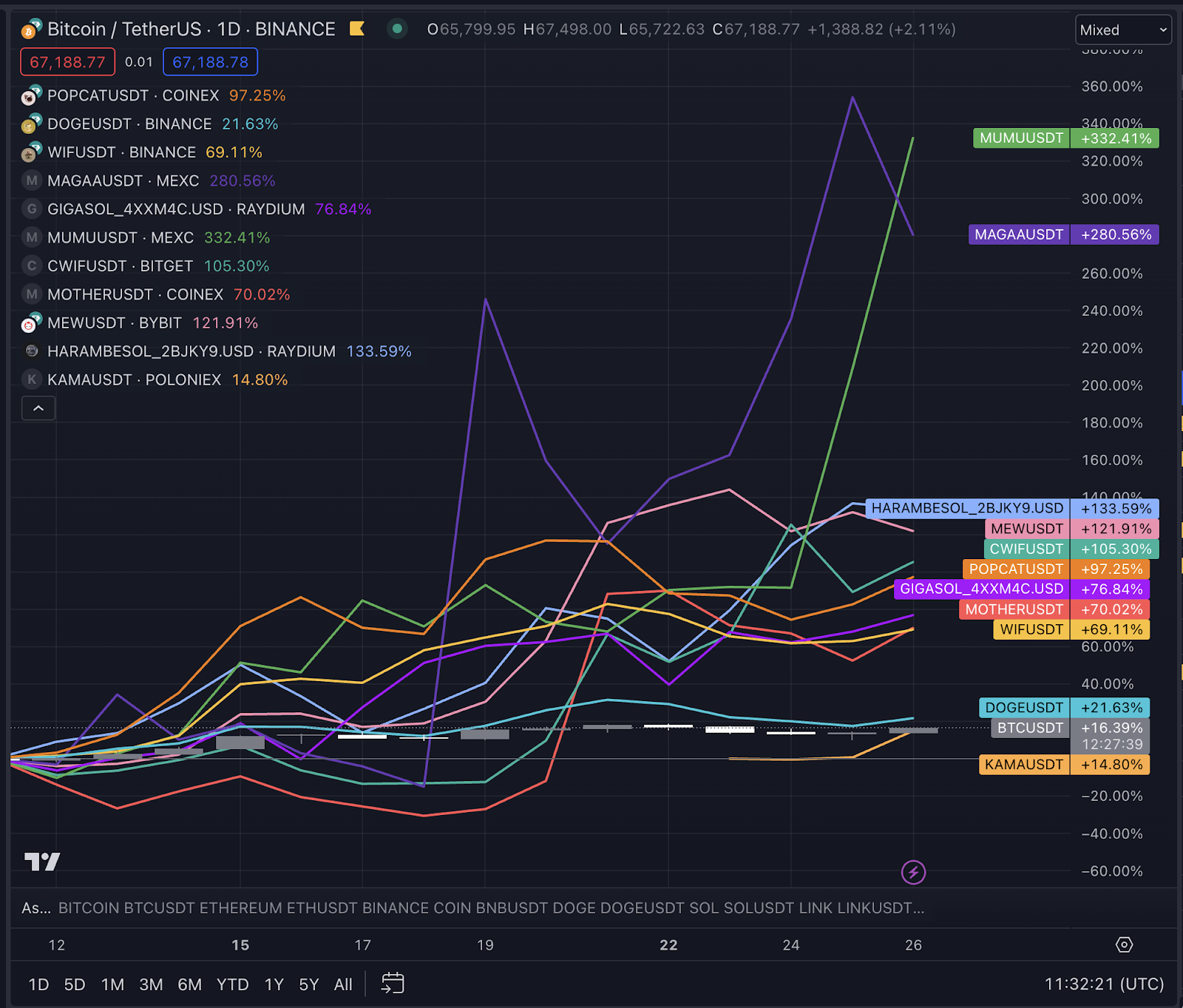Click the HARAMBESOL_2BJKY9.USD +133.59% scale label
Image resolution: width=1183 pixels, height=1008 pixels.
[1012, 508]
